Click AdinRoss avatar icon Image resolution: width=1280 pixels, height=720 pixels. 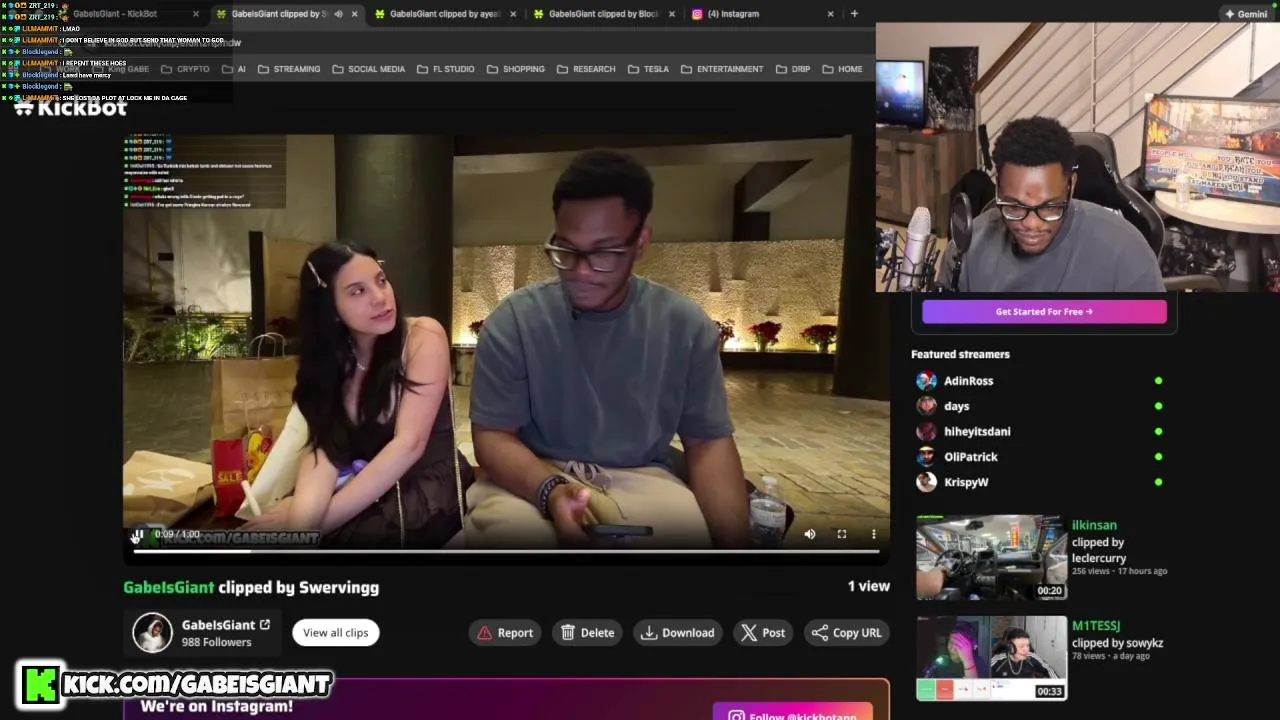click(x=927, y=381)
